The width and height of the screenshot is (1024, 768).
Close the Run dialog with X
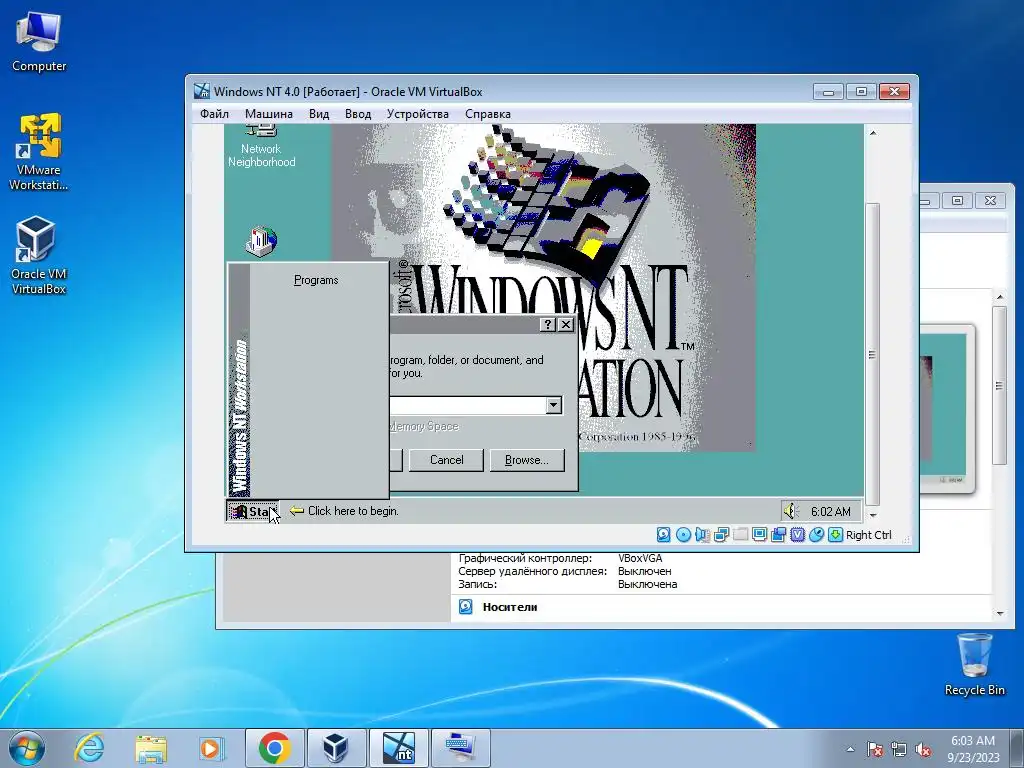pos(566,325)
